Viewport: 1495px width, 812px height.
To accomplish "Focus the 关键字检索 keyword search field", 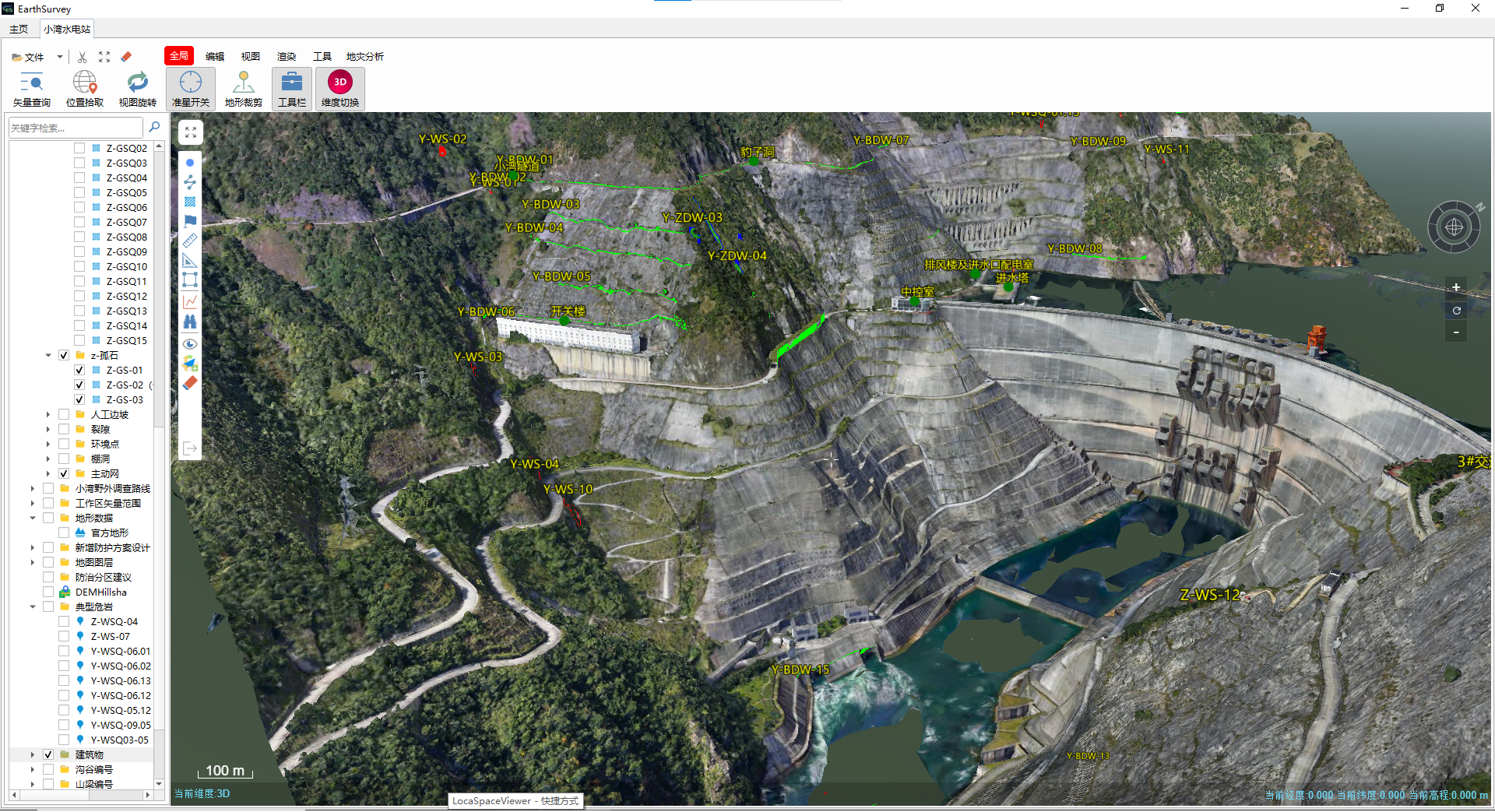I will point(76,128).
